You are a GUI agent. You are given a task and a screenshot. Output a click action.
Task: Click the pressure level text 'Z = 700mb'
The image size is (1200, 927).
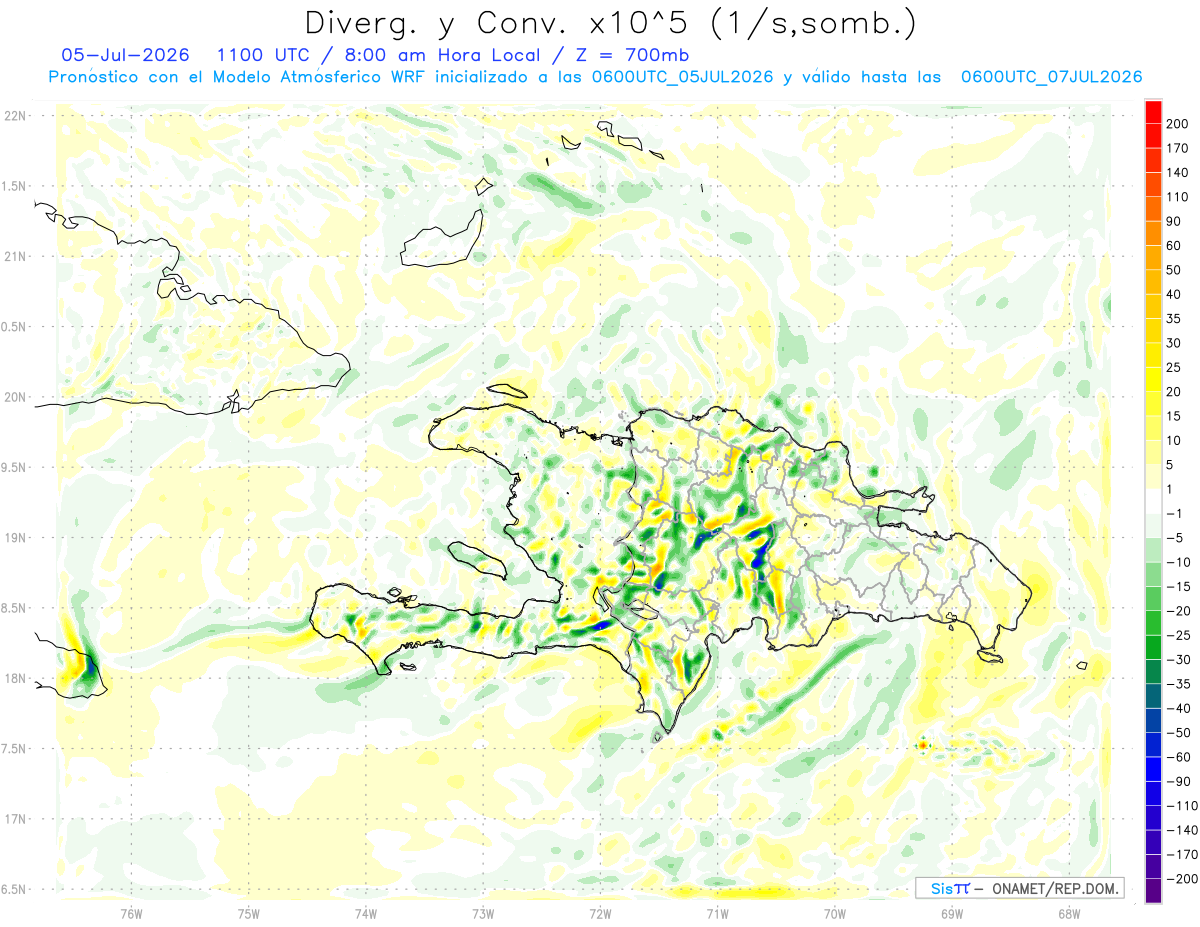coord(631,55)
